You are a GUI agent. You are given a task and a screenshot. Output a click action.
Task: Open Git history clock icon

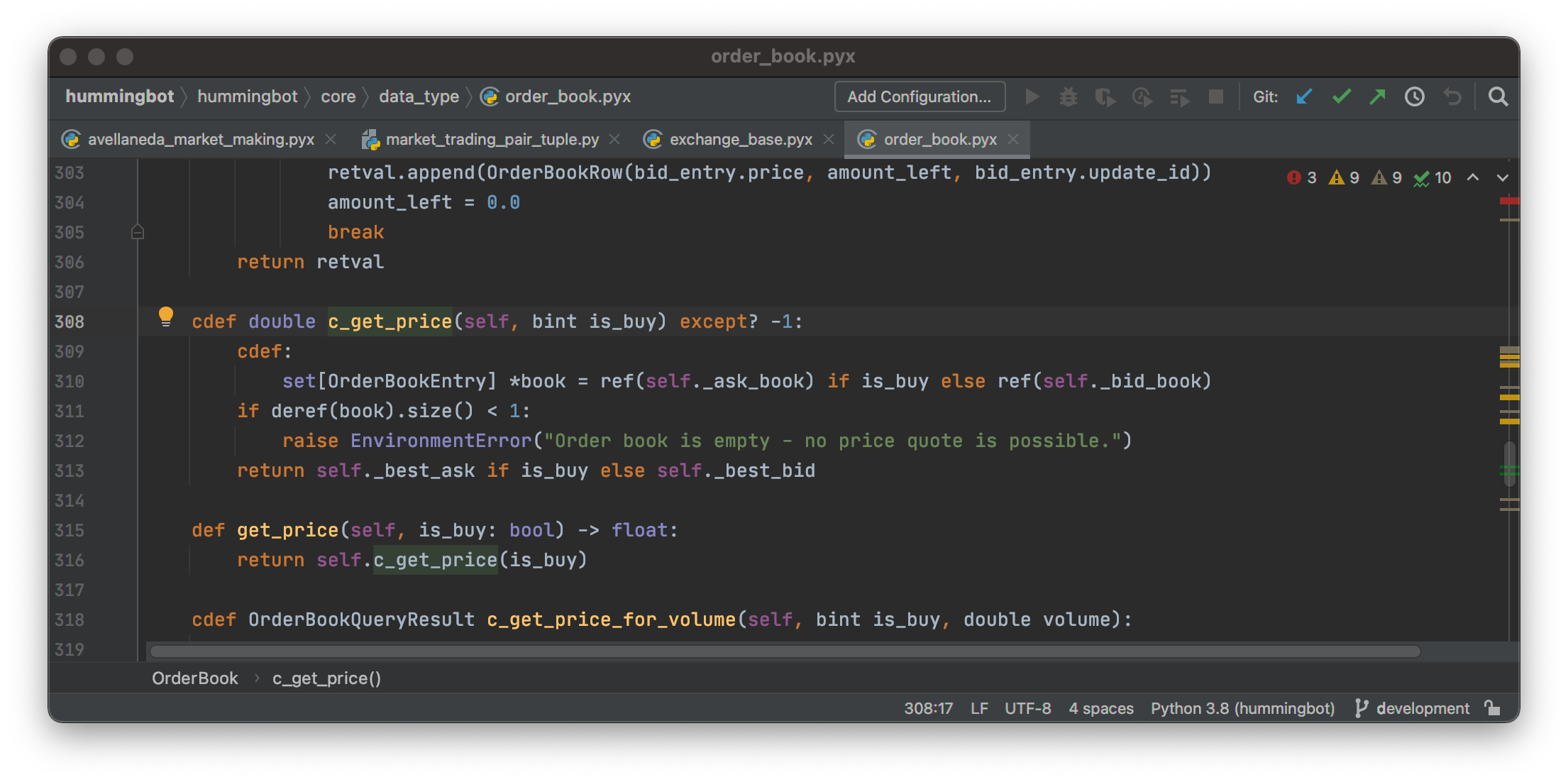(1415, 97)
